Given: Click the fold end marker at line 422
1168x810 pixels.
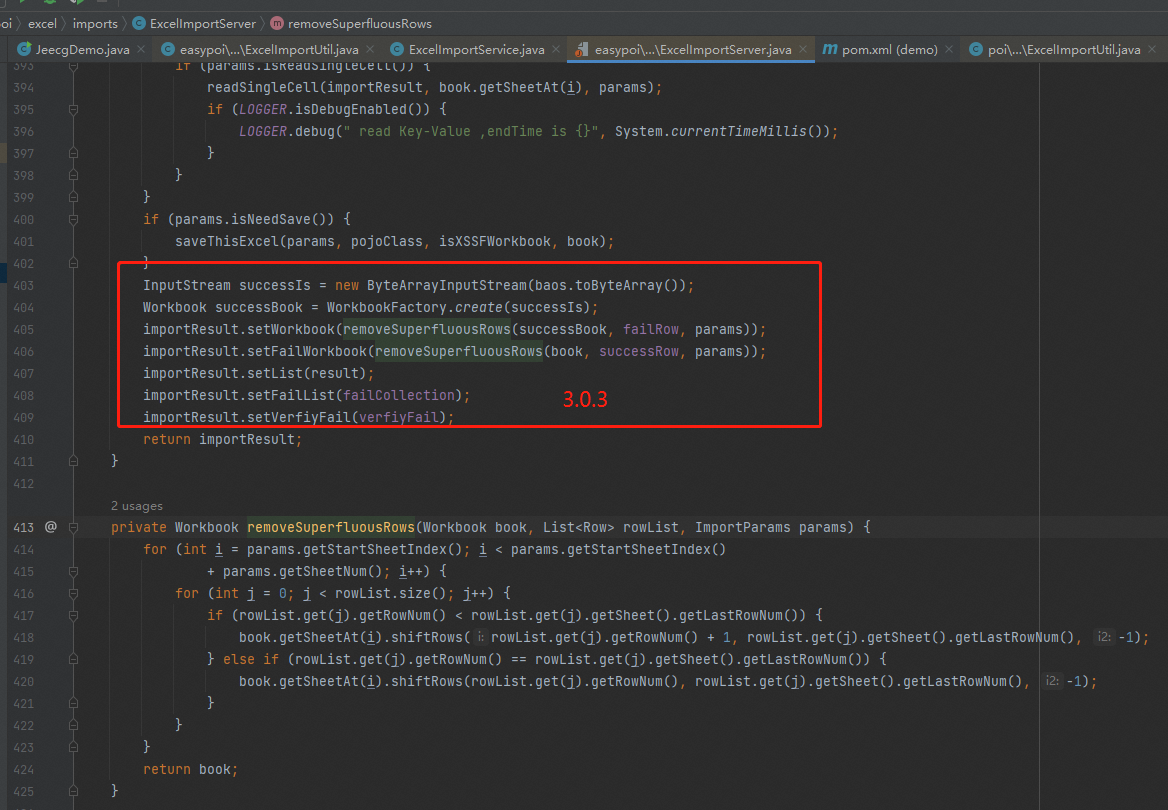Looking at the screenshot, I should (x=73, y=725).
